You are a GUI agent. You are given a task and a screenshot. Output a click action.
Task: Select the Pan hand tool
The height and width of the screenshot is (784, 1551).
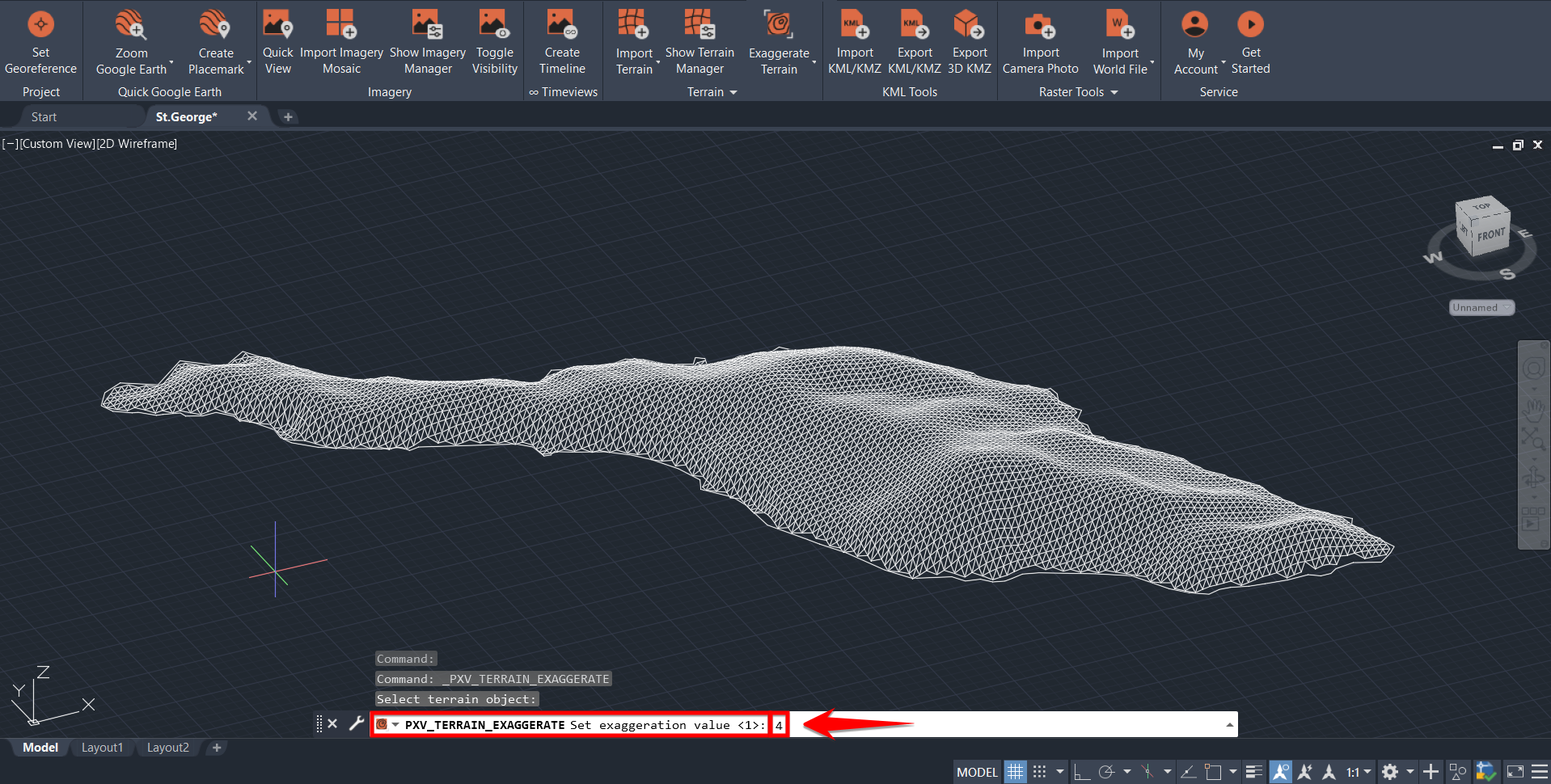[1533, 409]
